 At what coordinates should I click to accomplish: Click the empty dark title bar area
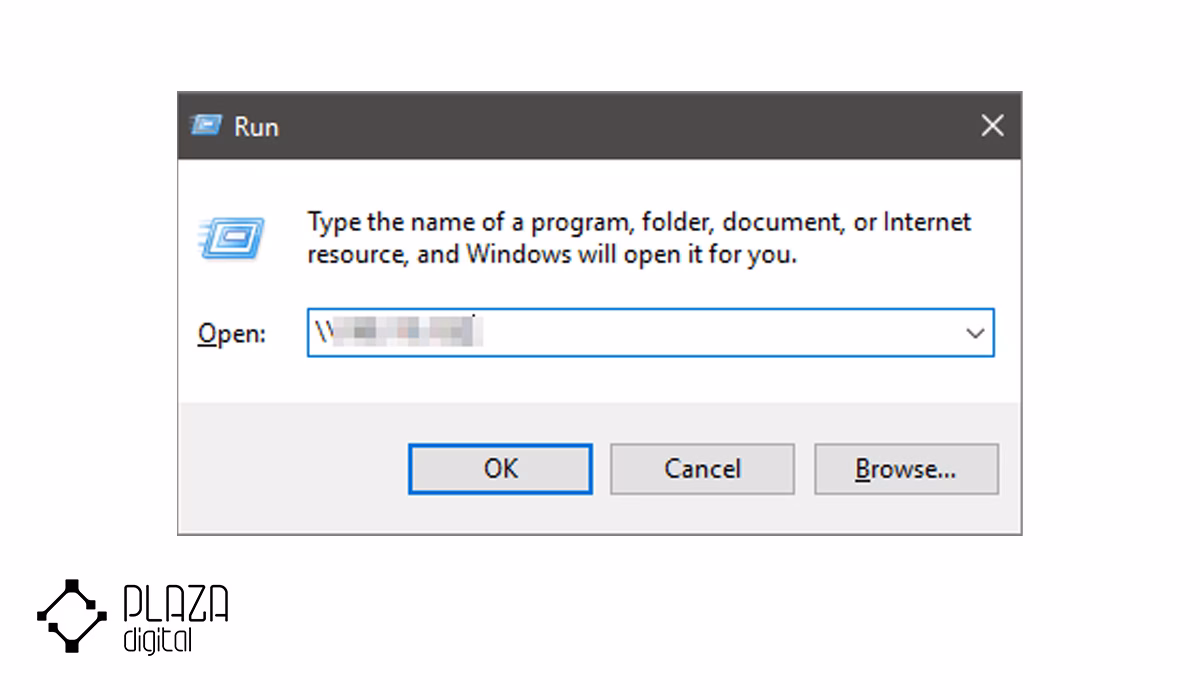tap(620, 126)
